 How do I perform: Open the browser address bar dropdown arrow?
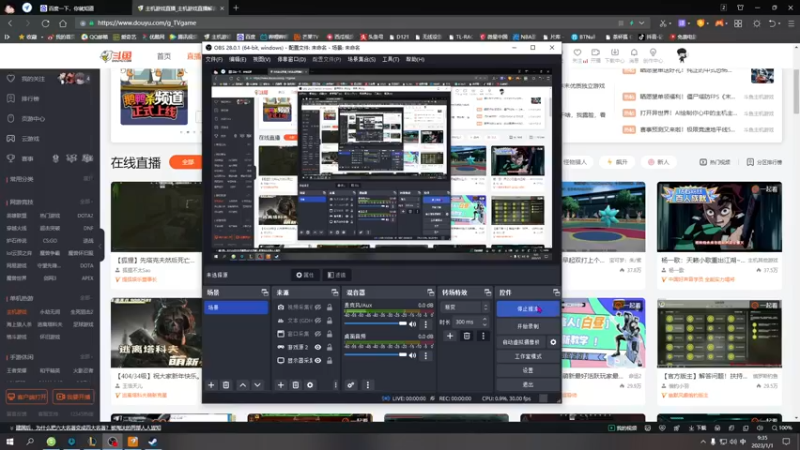tap(641, 23)
